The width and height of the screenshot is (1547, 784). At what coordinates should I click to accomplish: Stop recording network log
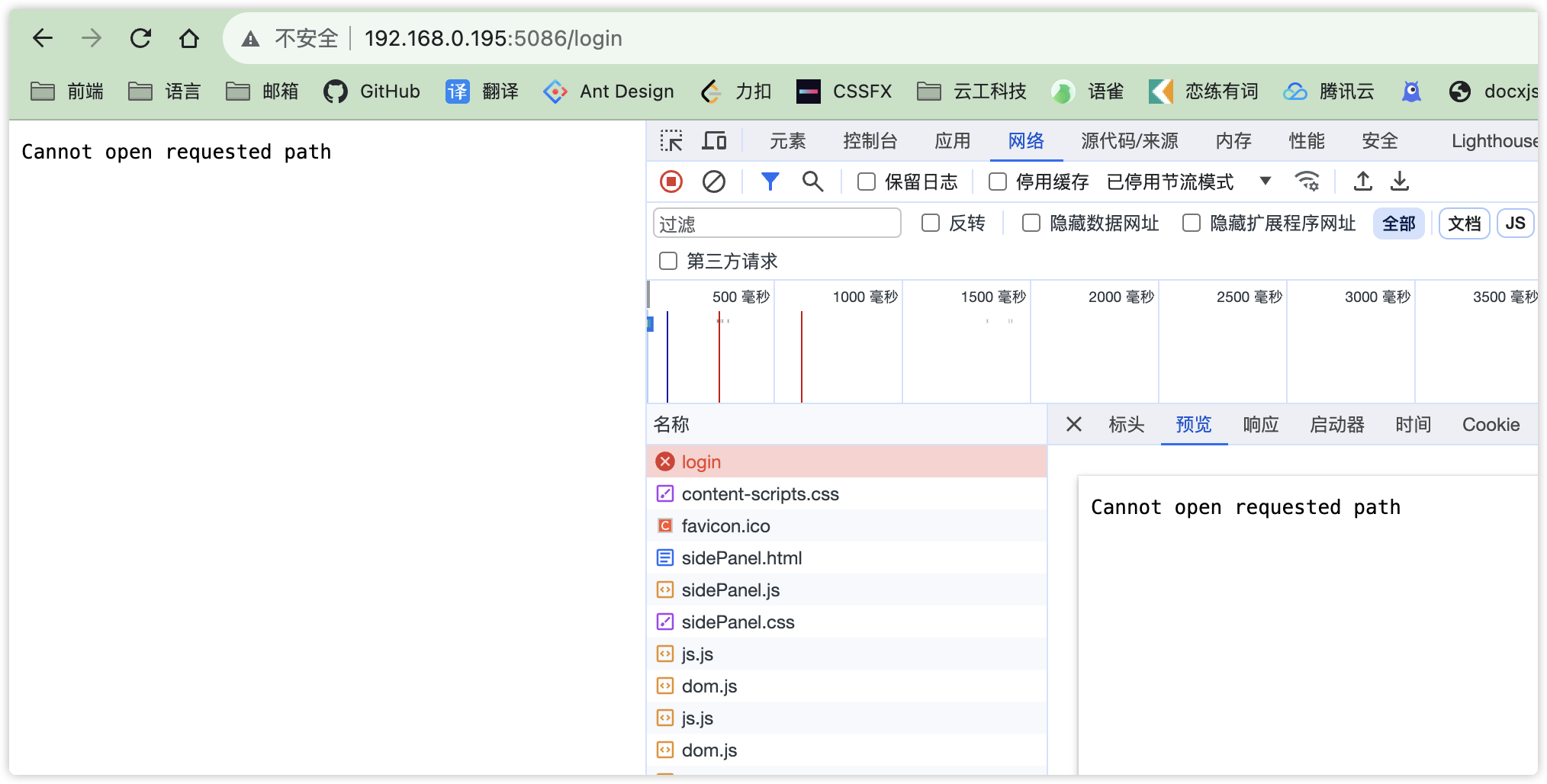click(x=670, y=182)
